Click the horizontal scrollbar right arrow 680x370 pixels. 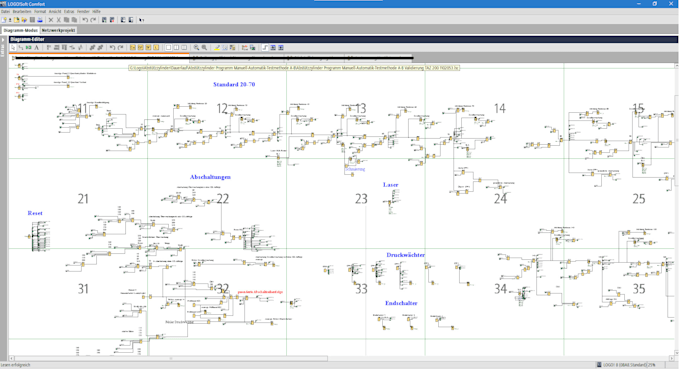(x=672, y=359)
